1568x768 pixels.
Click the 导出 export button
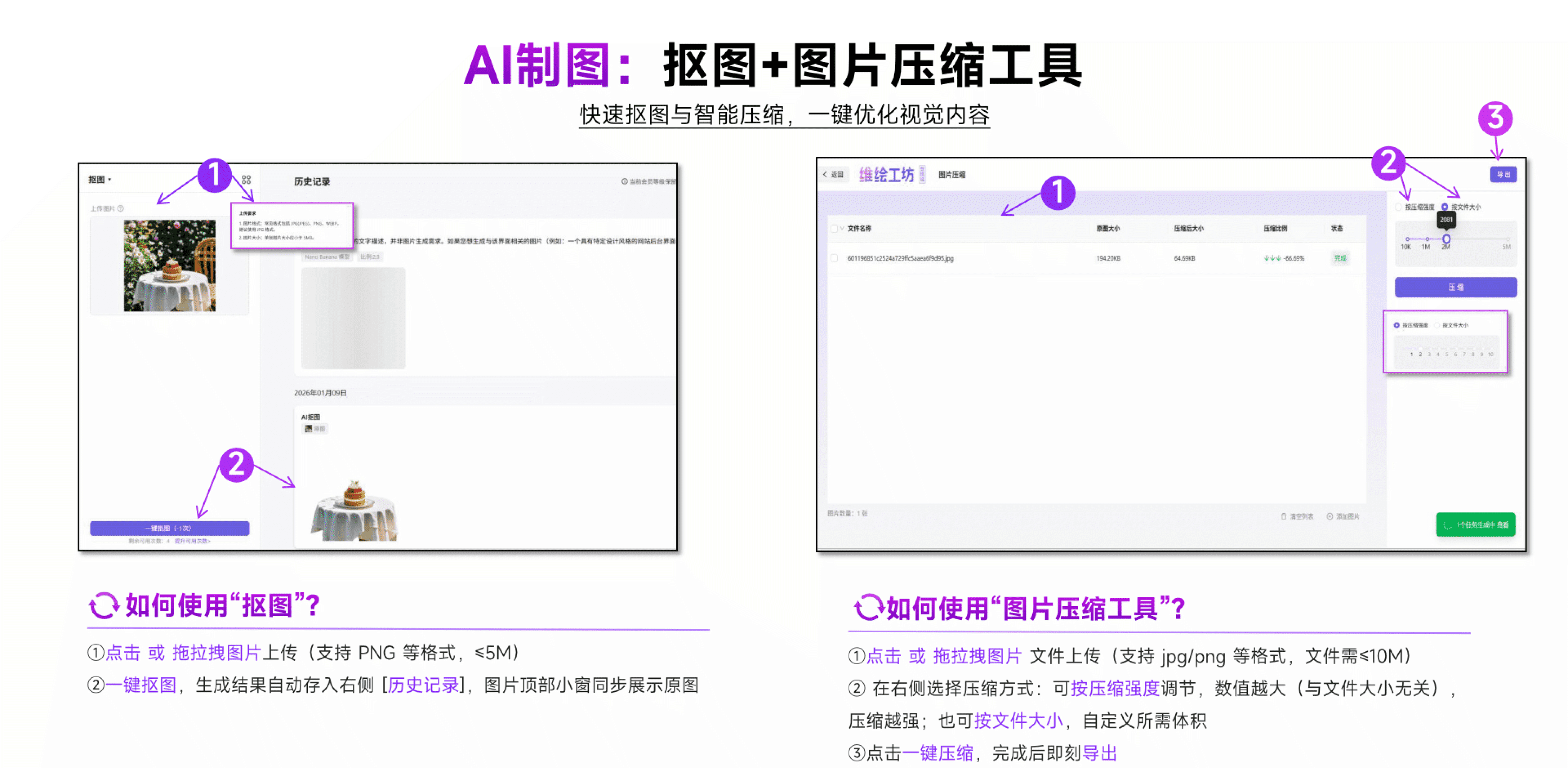(1503, 175)
